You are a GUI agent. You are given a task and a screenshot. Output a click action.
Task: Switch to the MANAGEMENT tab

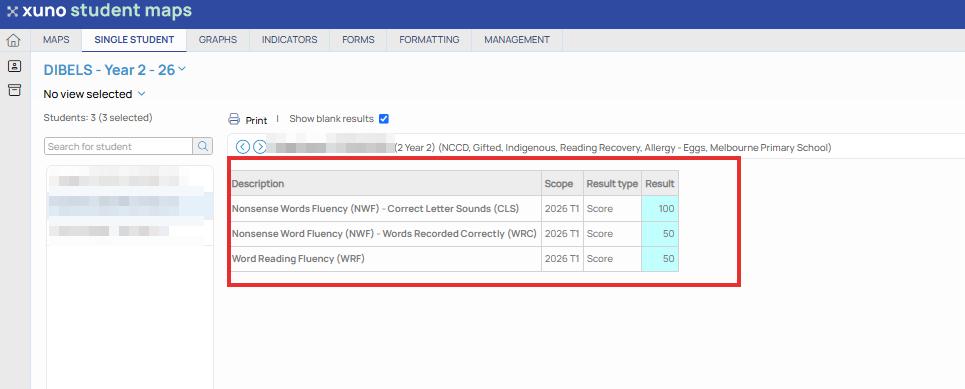(517, 40)
